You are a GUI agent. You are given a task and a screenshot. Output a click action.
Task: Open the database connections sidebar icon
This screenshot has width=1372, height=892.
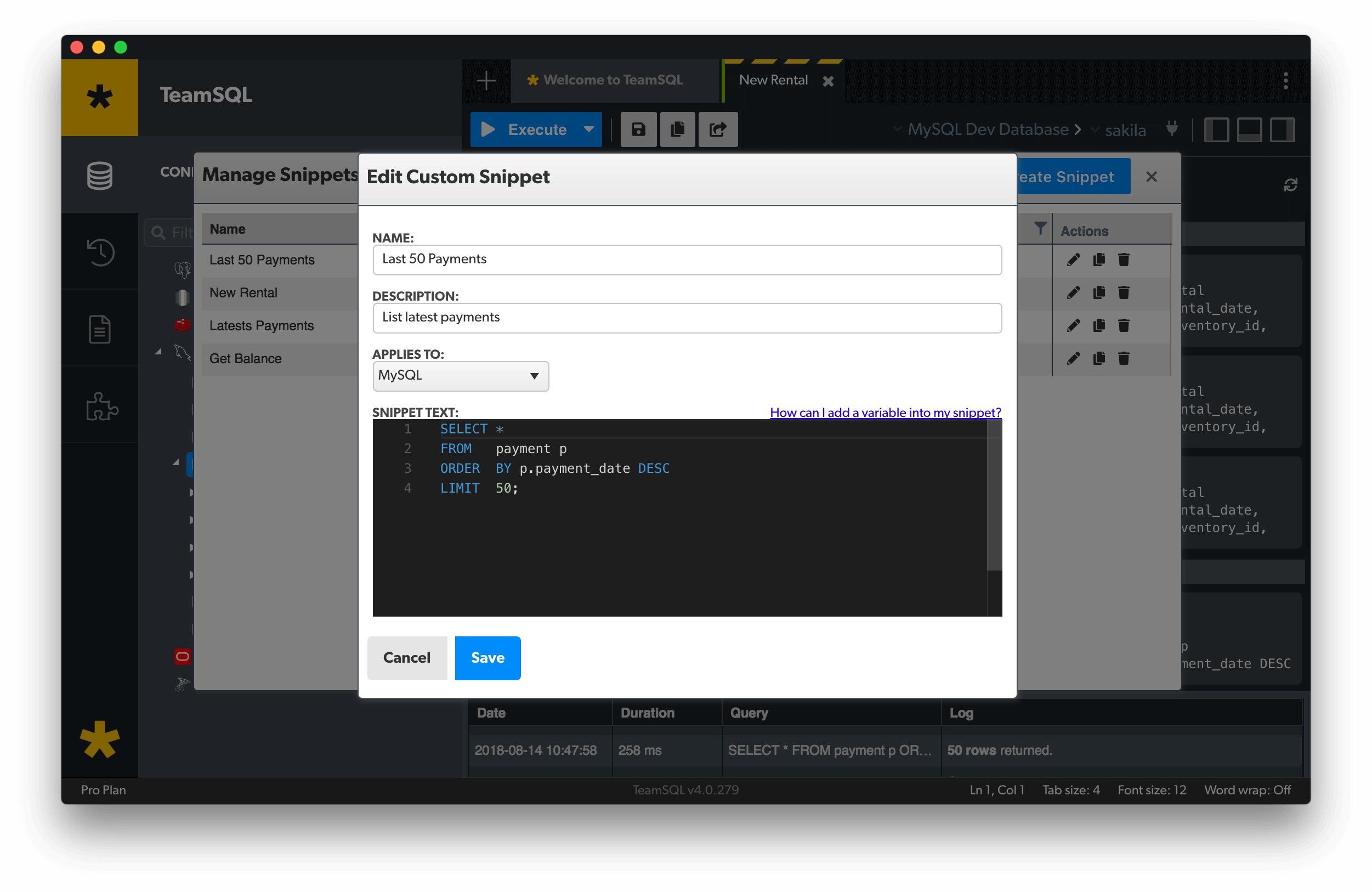[99, 176]
